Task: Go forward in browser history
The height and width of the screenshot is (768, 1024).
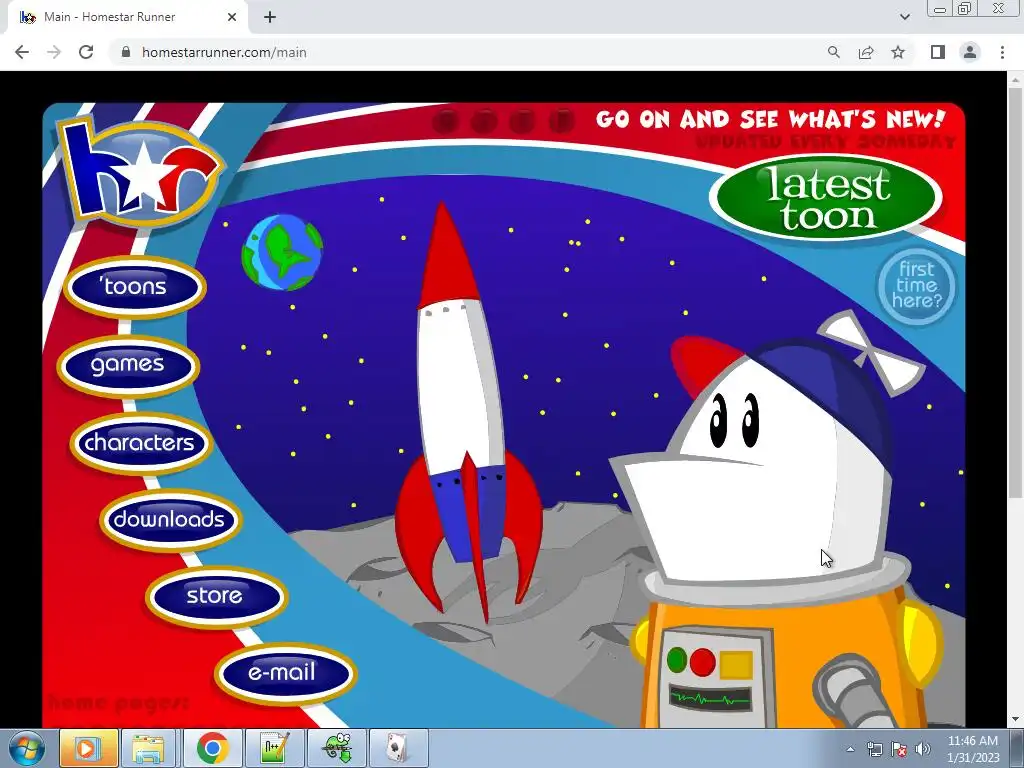Action: click(x=54, y=52)
